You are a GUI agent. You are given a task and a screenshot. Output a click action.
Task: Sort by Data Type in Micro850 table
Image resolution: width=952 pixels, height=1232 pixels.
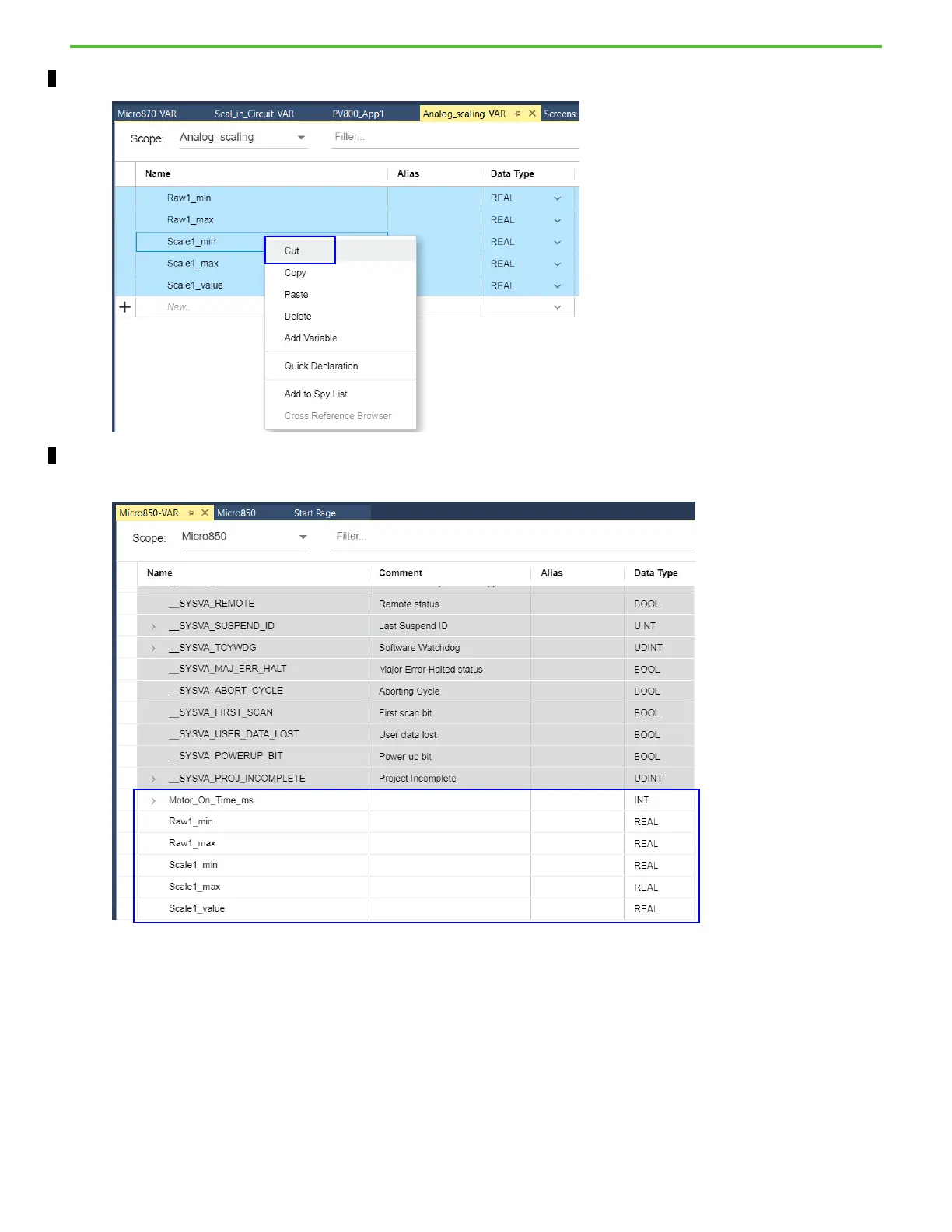[656, 572]
